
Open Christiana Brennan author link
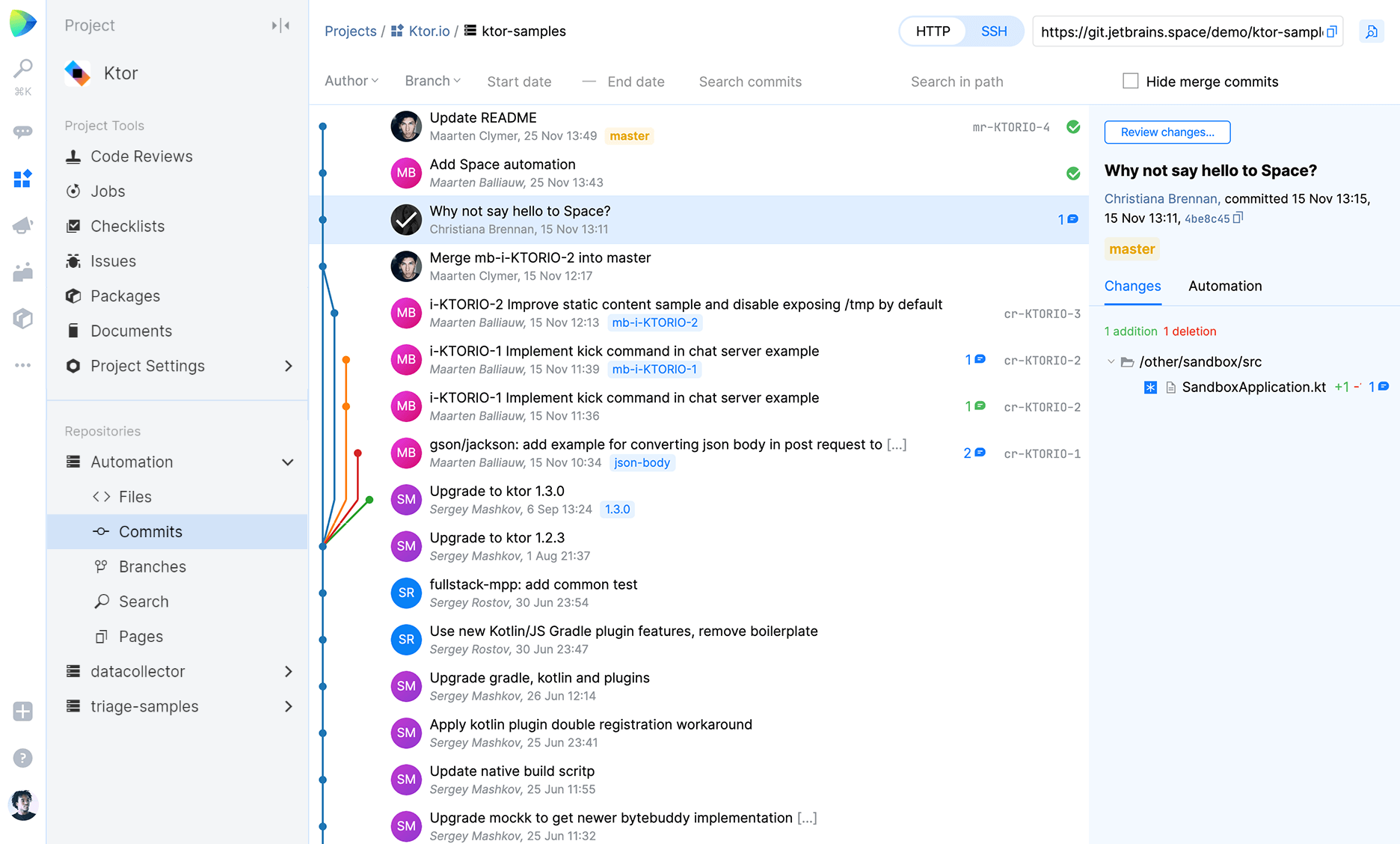(x=1162, y=198)
